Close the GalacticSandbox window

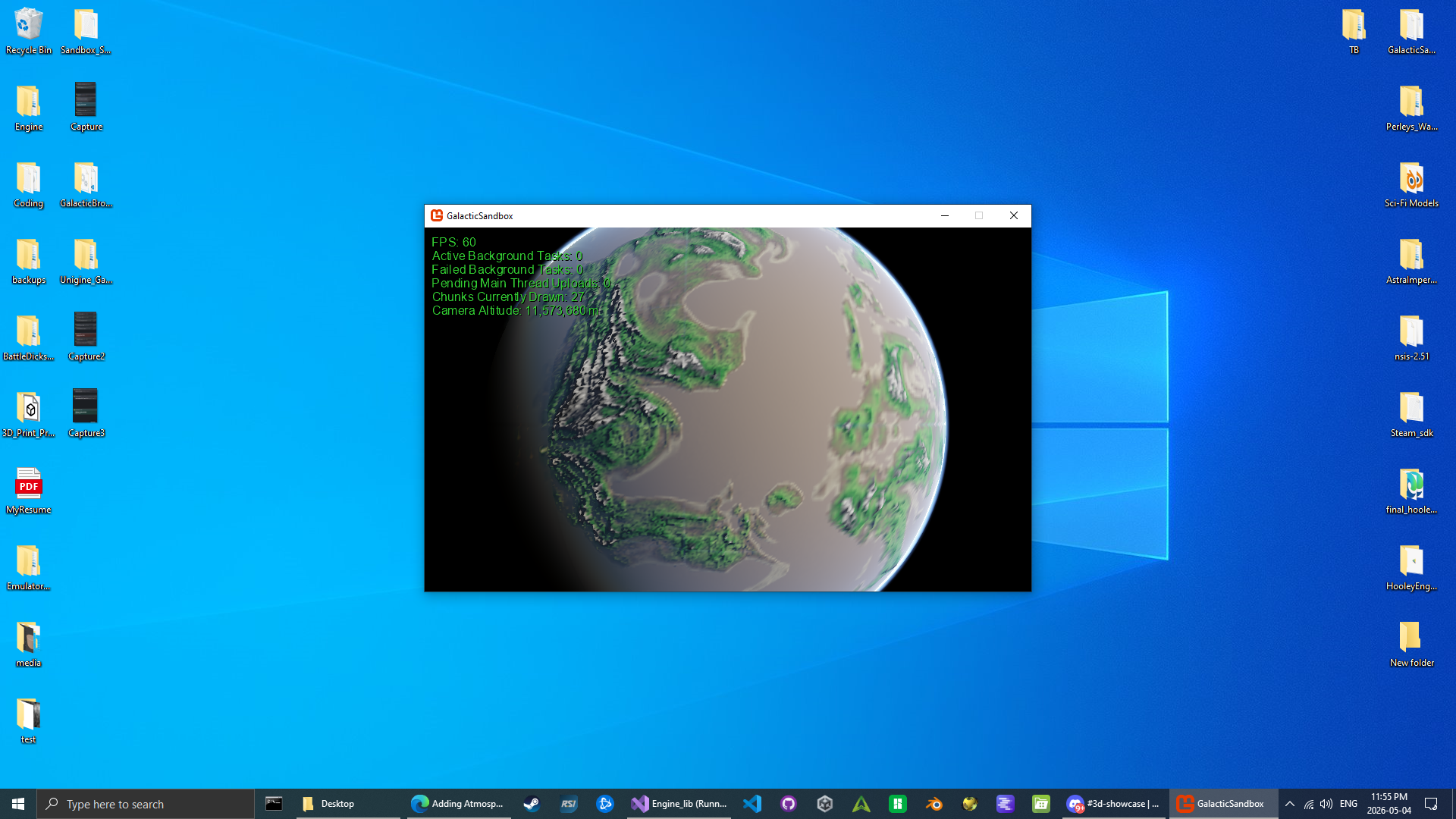click(x=1014, y=215)
